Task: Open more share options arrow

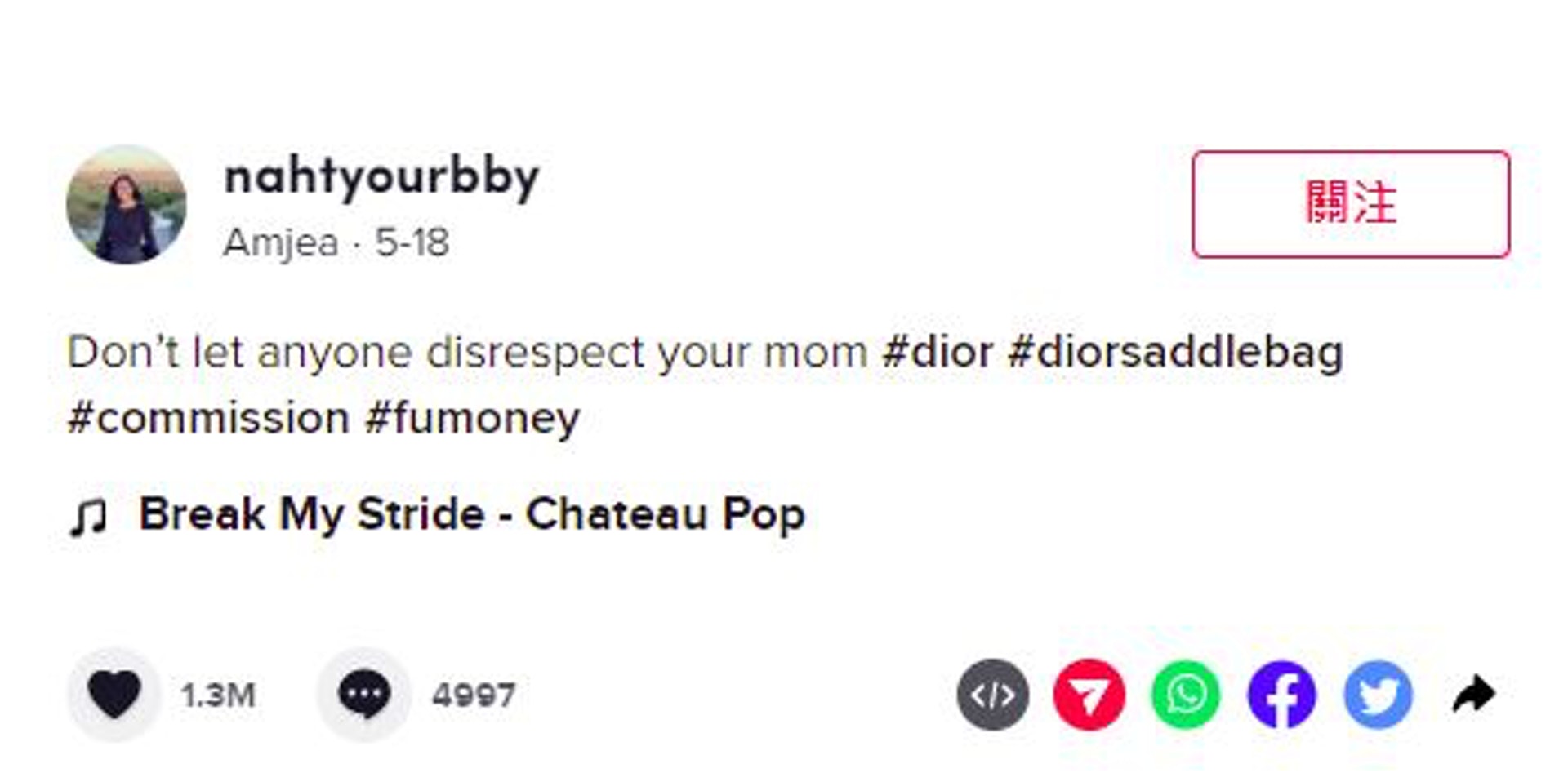Action: point(1474,695)
